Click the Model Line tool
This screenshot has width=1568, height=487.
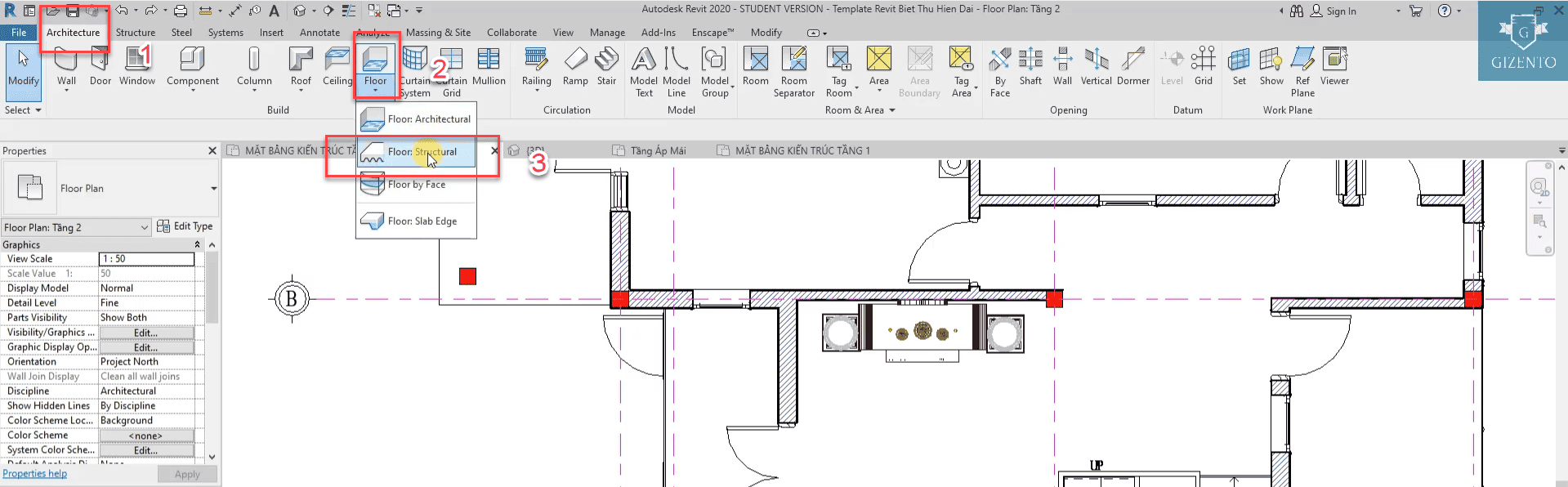tap(677, 72)
